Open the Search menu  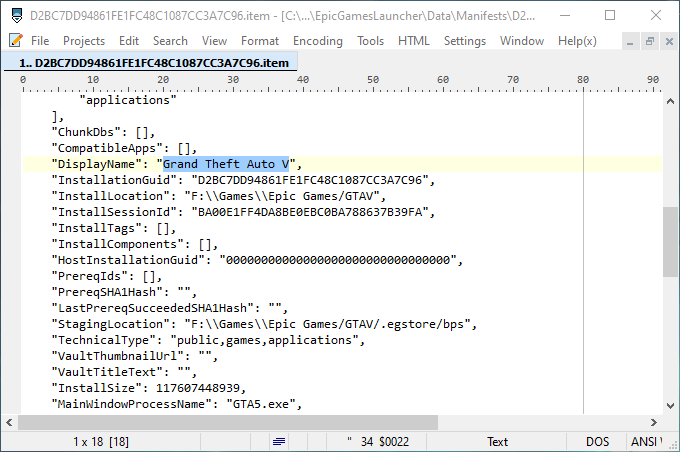(x=170, y=41)
